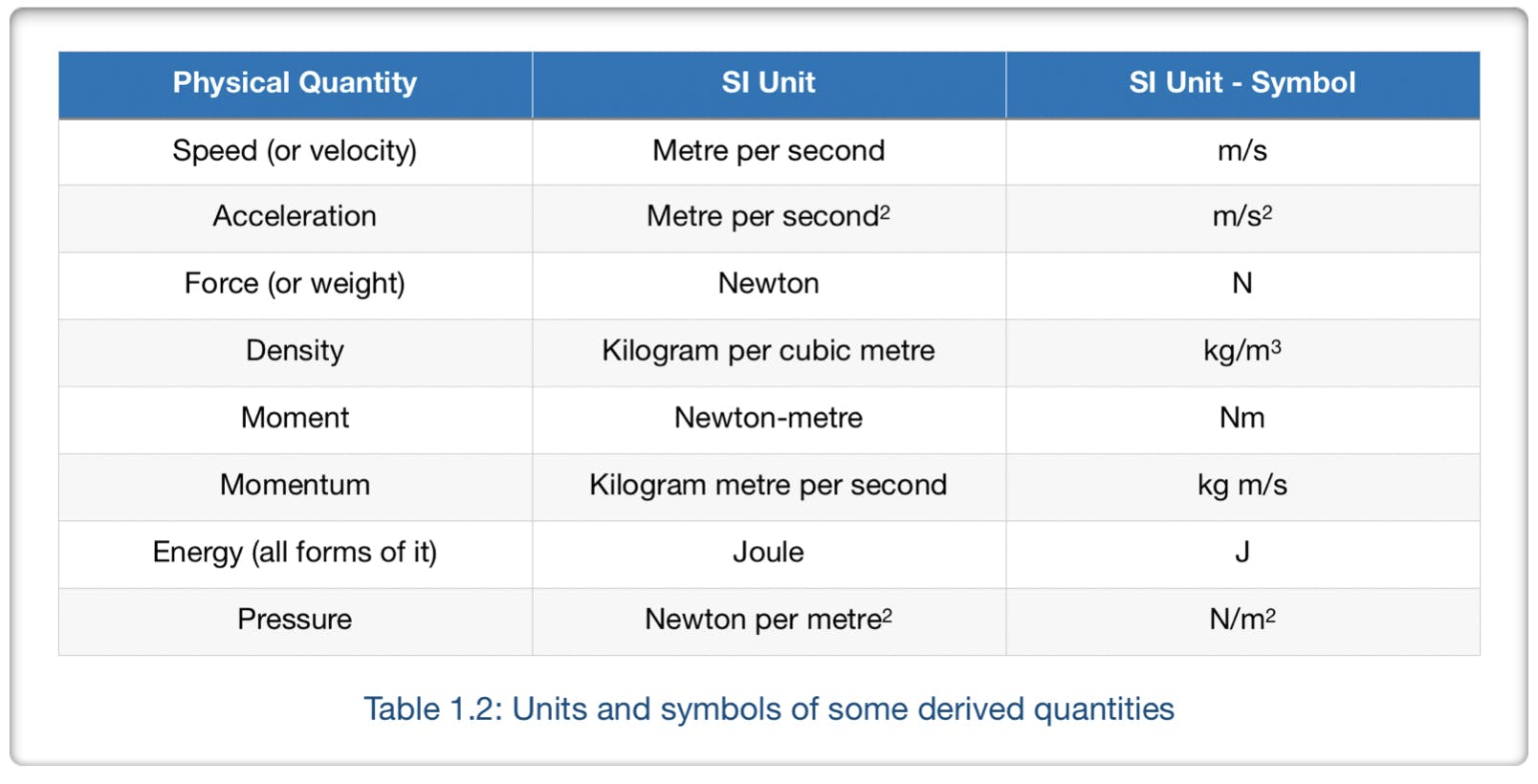Click the Momentum cell
The width and height of the screenshot is (1538, 784).
pyautogui.click(x=295, y=485)
